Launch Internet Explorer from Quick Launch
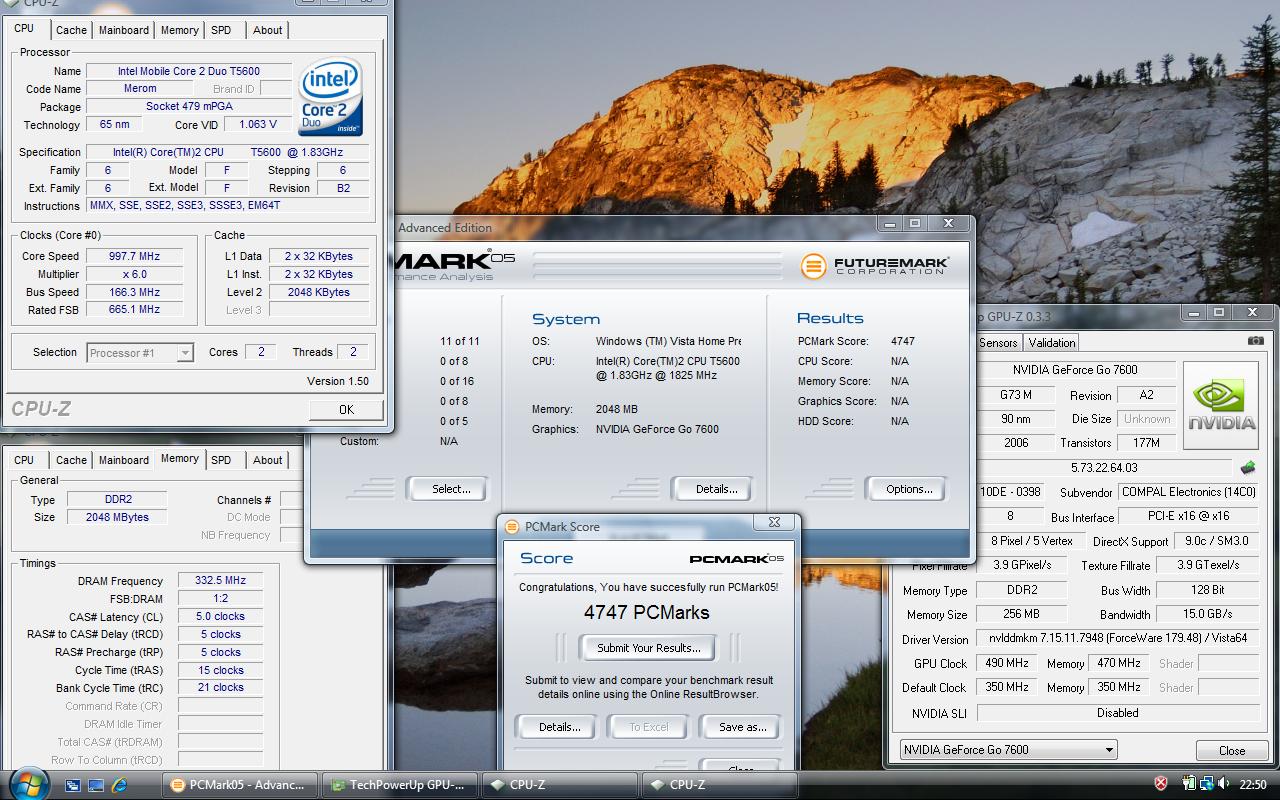This screenshot has width=1280, height=800. tap(120, 785)
